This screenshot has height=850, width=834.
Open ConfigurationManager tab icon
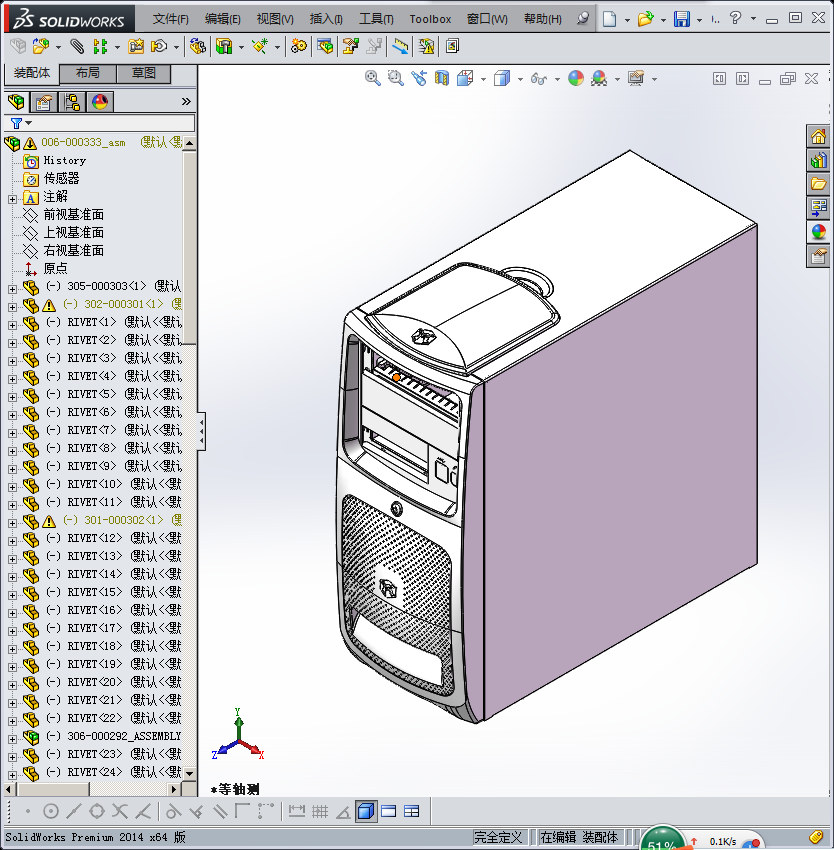pyautogui.click(x=72, y=101)
